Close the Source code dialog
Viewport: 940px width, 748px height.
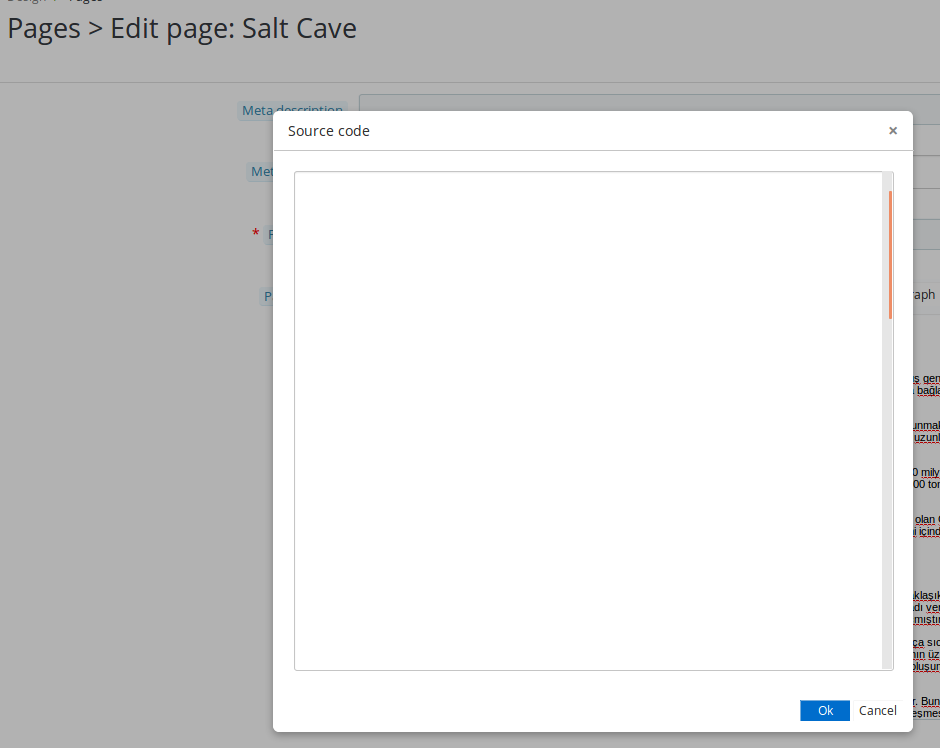[x=893, y=131]
